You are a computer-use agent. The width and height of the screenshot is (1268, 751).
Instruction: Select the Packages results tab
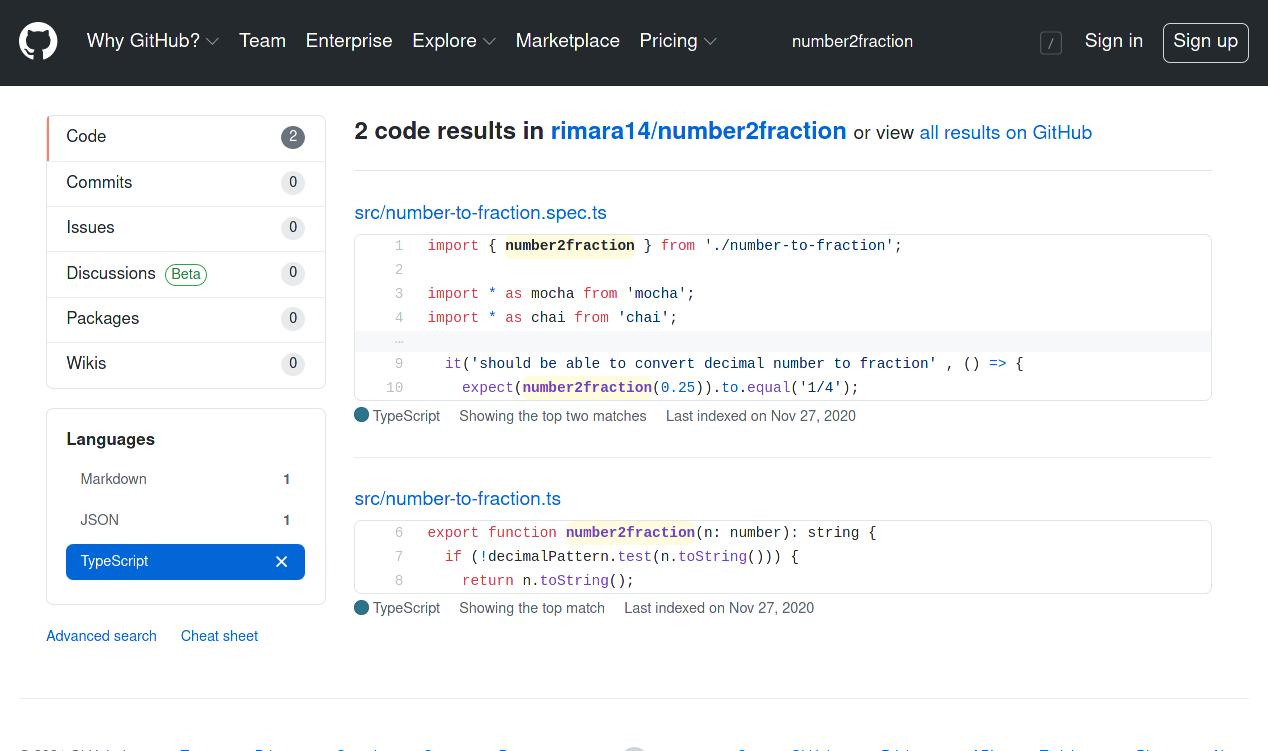[x=186, y=319]
